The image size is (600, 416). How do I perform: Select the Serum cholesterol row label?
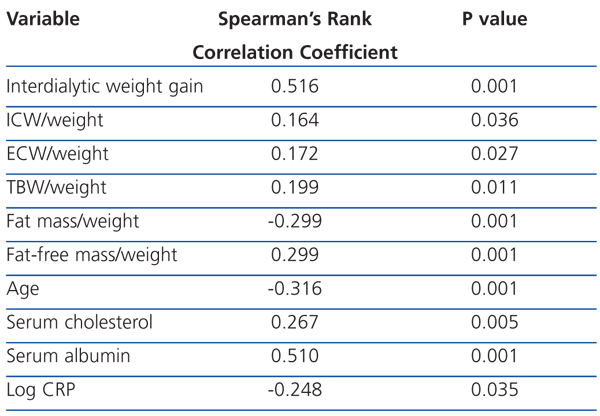(80, 322)
